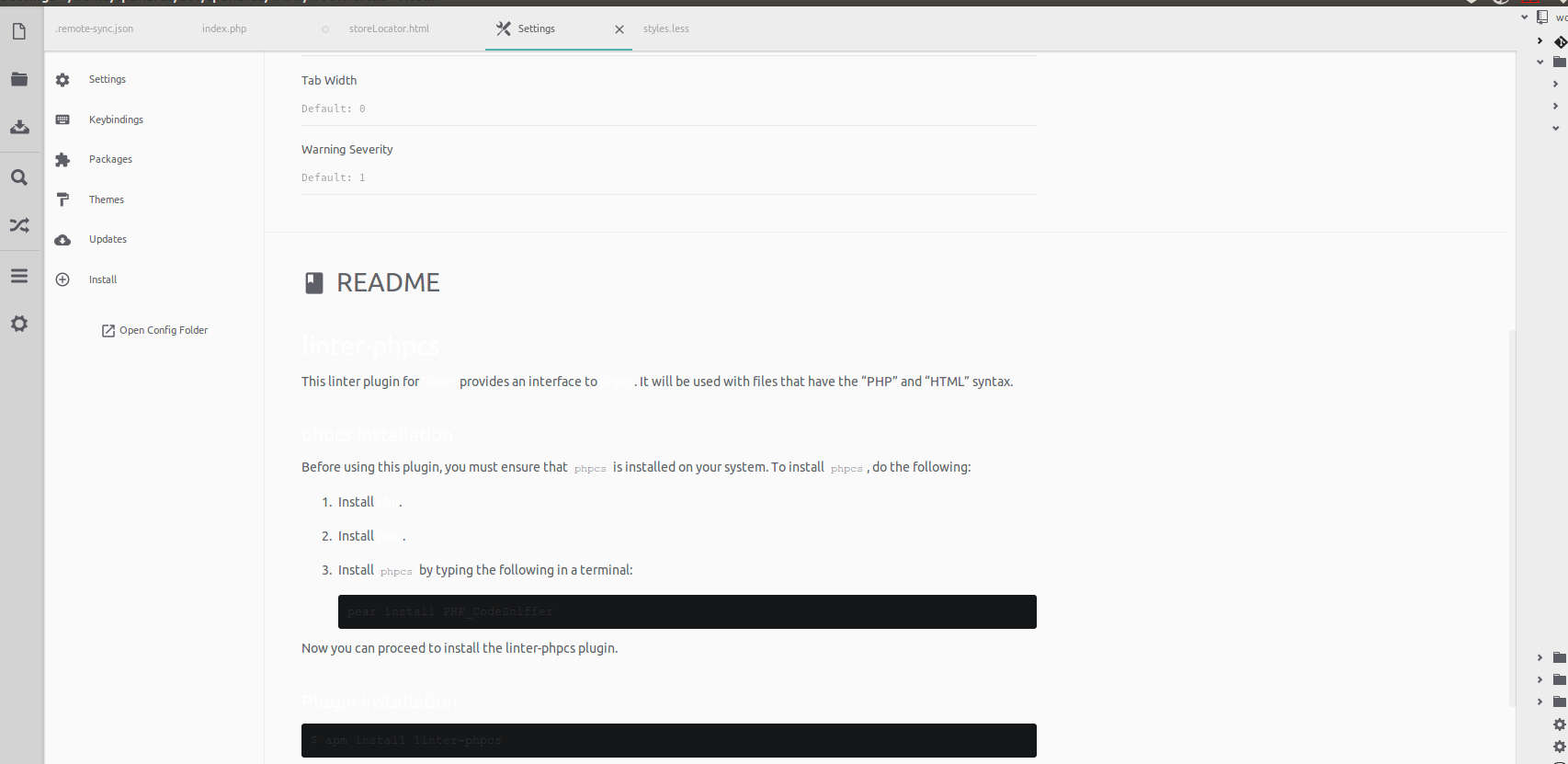The height and width of the screenshot is (764, 1568).
Task: Click the 'pear install PHP_CodeSniffer' code block
Action: [687, 612]
